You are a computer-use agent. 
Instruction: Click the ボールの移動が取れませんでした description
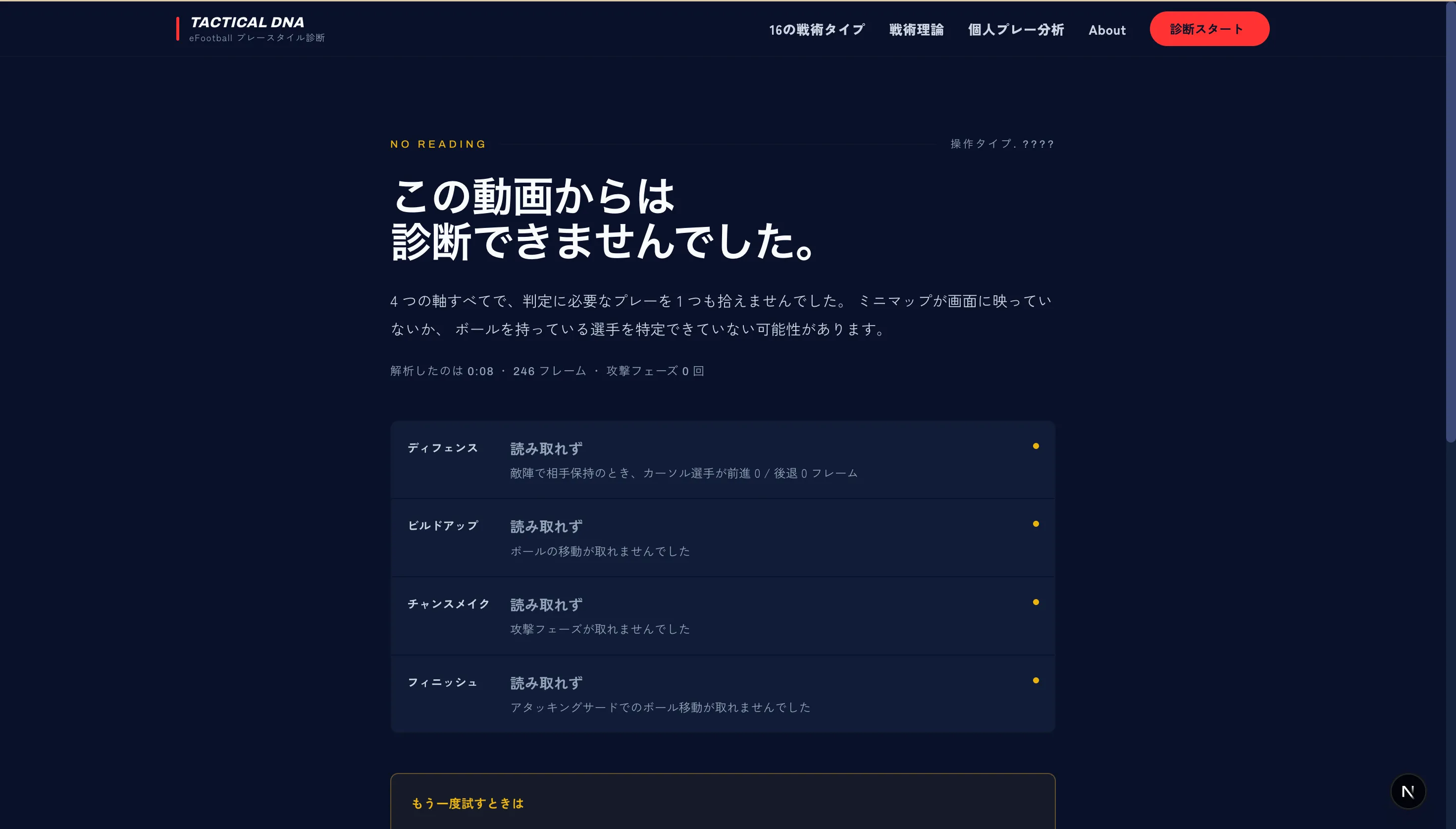[x=600, y=551]
